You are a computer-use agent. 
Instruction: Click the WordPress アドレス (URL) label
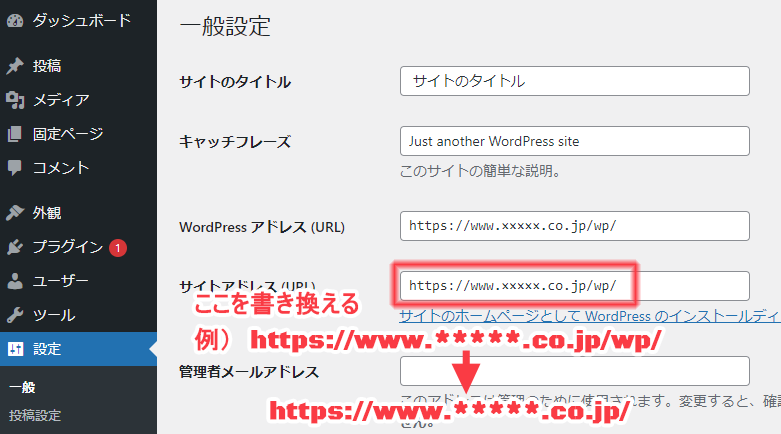coord(262,227)
